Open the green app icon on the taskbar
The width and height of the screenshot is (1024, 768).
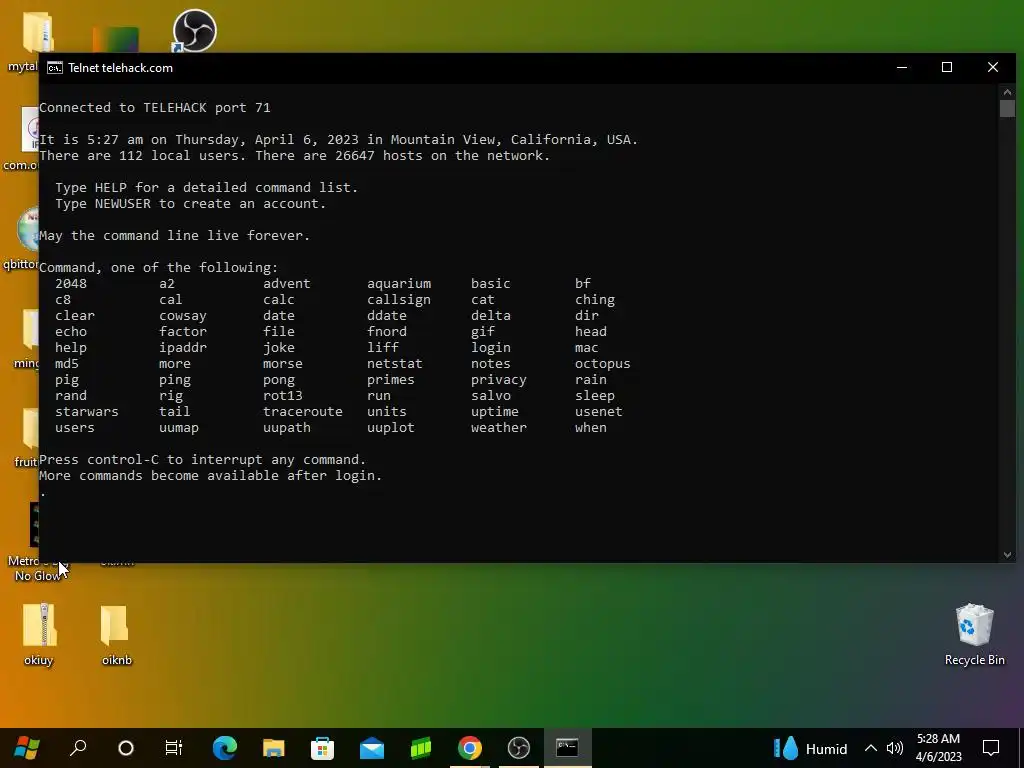(x=421, y=748)
